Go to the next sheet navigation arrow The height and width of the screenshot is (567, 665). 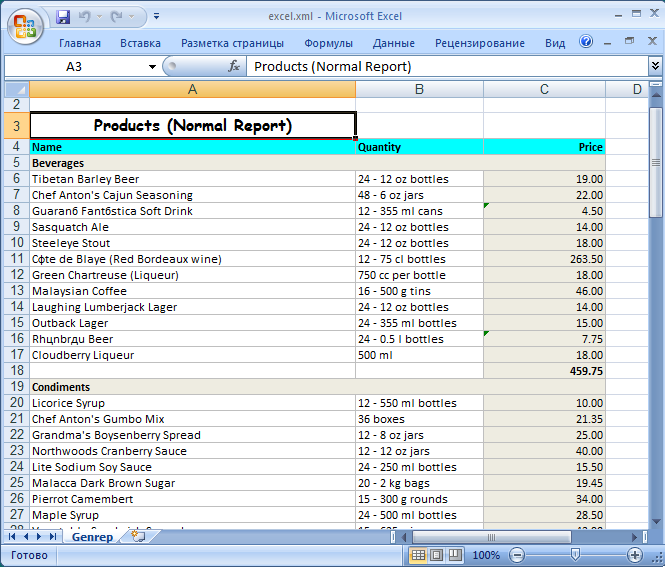39,537
